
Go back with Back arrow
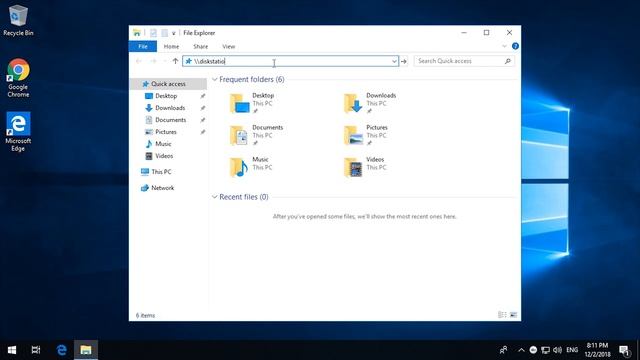[x=139, y=61]
